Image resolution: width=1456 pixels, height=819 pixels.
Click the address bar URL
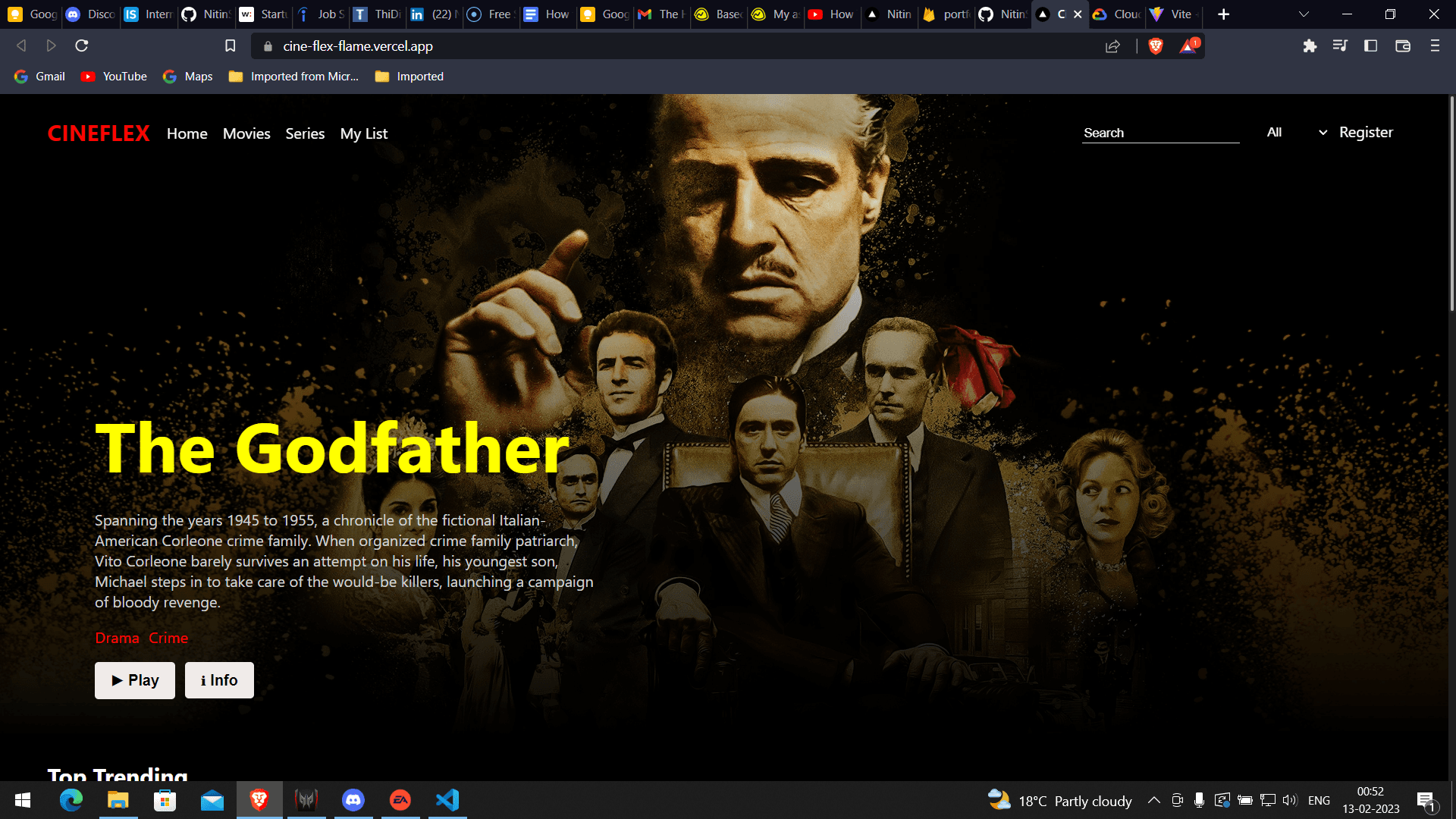[358, 46]
